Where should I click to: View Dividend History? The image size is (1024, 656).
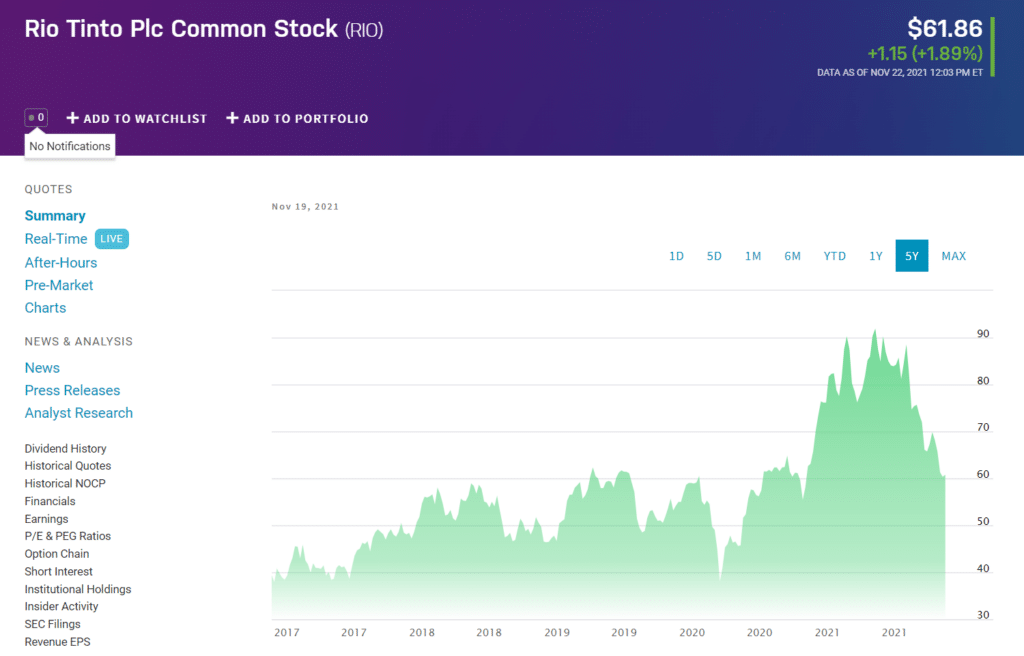click(65, 448)
